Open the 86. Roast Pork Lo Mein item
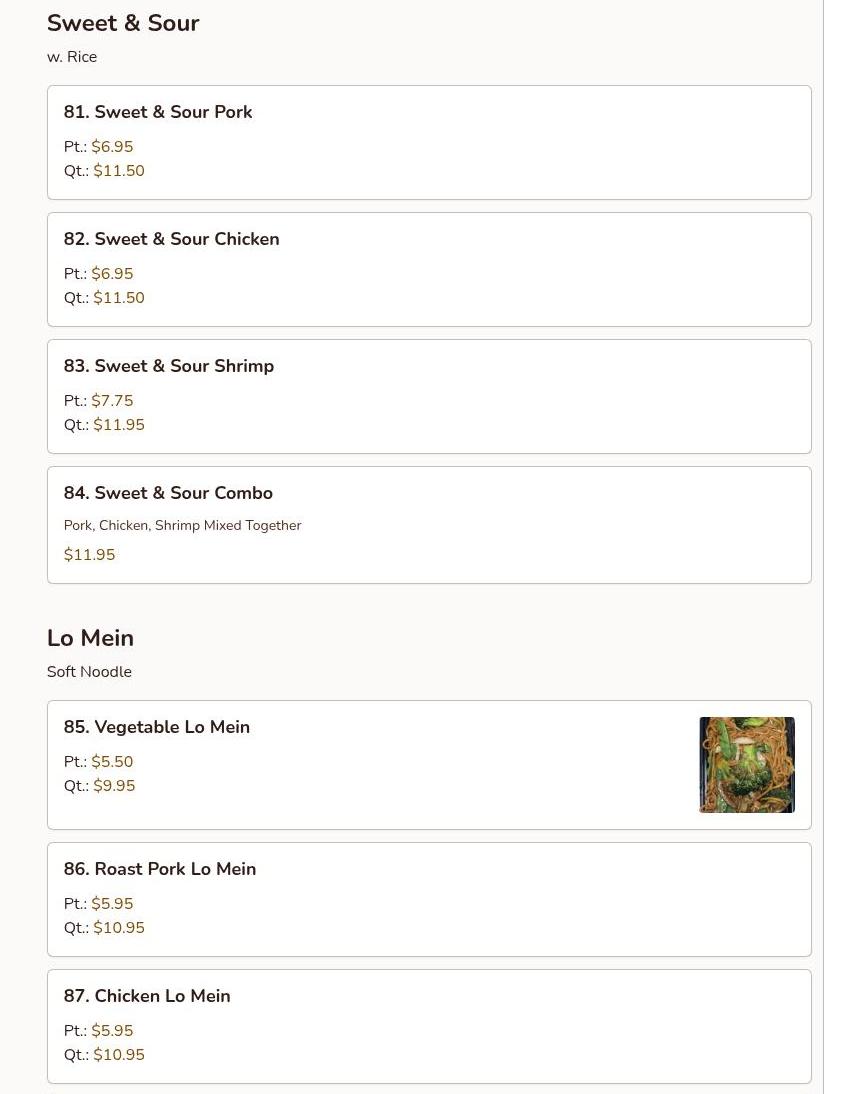Screen dimensions: 844x1094 [x=160, y=869]
